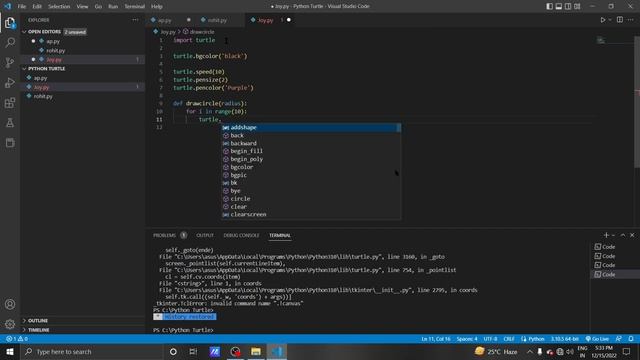The image size is (640, 360).
Task: Open run options dropdown arrow next to play
Action: click(x=610, y=20)
